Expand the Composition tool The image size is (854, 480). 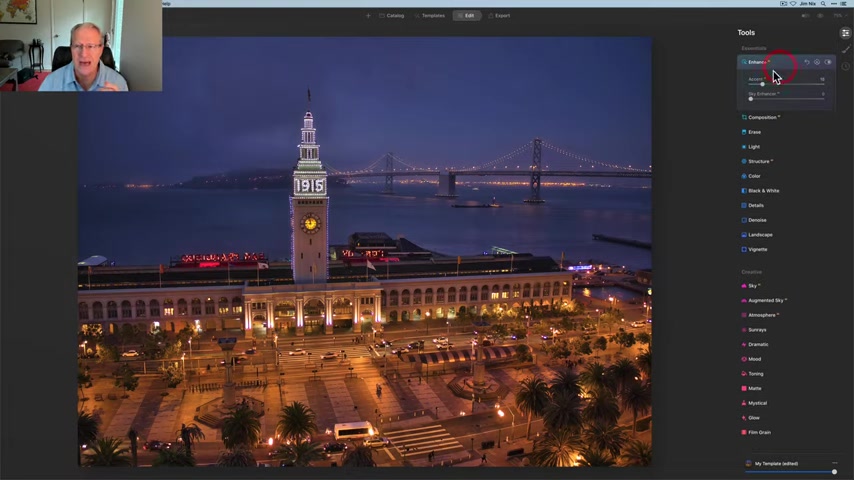(763, 117)
